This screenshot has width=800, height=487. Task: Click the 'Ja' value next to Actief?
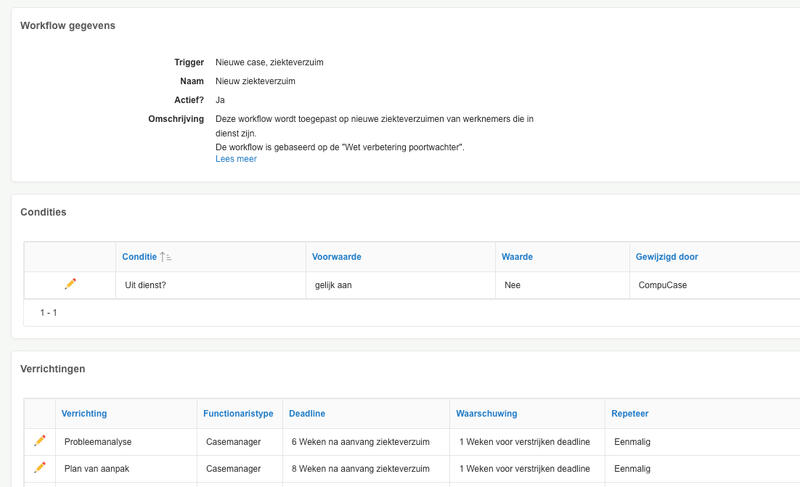coord(220,100)
